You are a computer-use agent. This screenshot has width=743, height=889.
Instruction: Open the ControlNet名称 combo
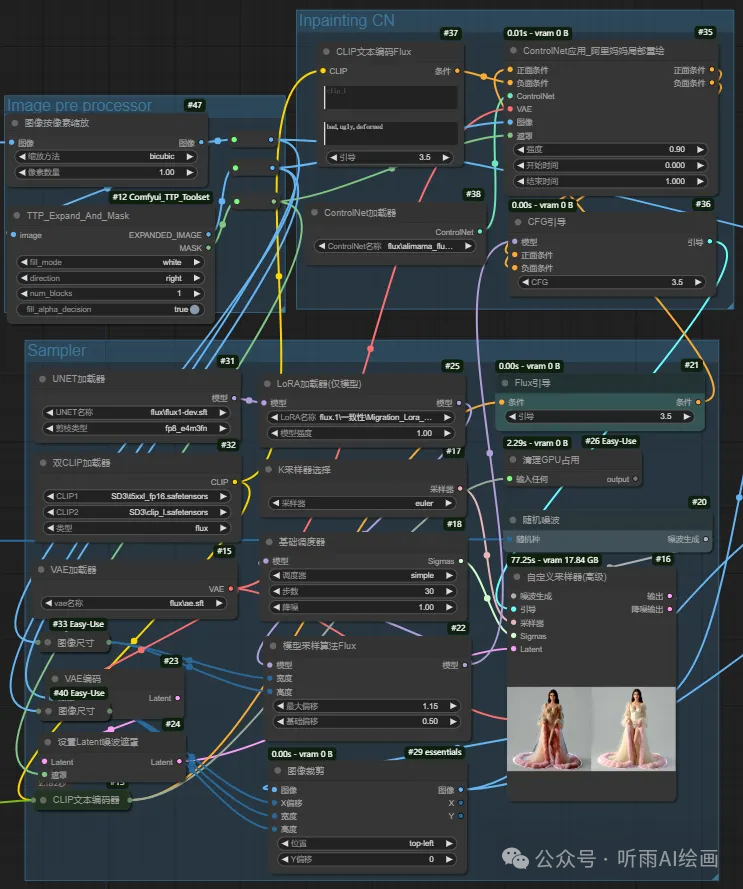click(395, 246)
